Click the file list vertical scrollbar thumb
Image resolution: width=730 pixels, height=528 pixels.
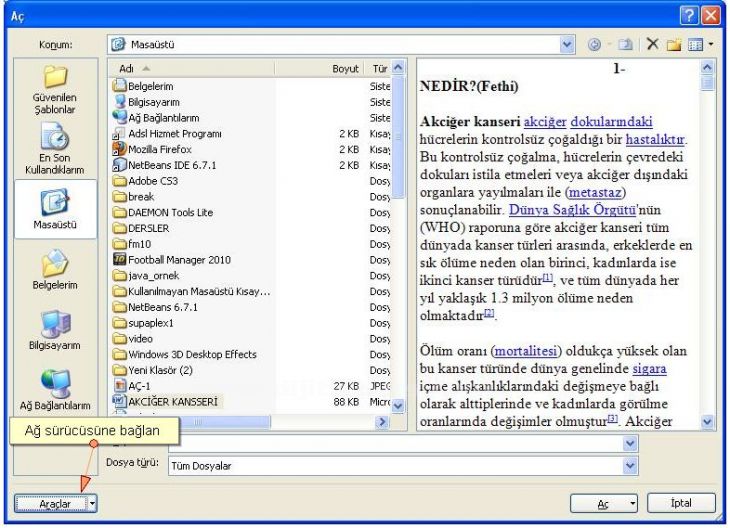(398, 136)
